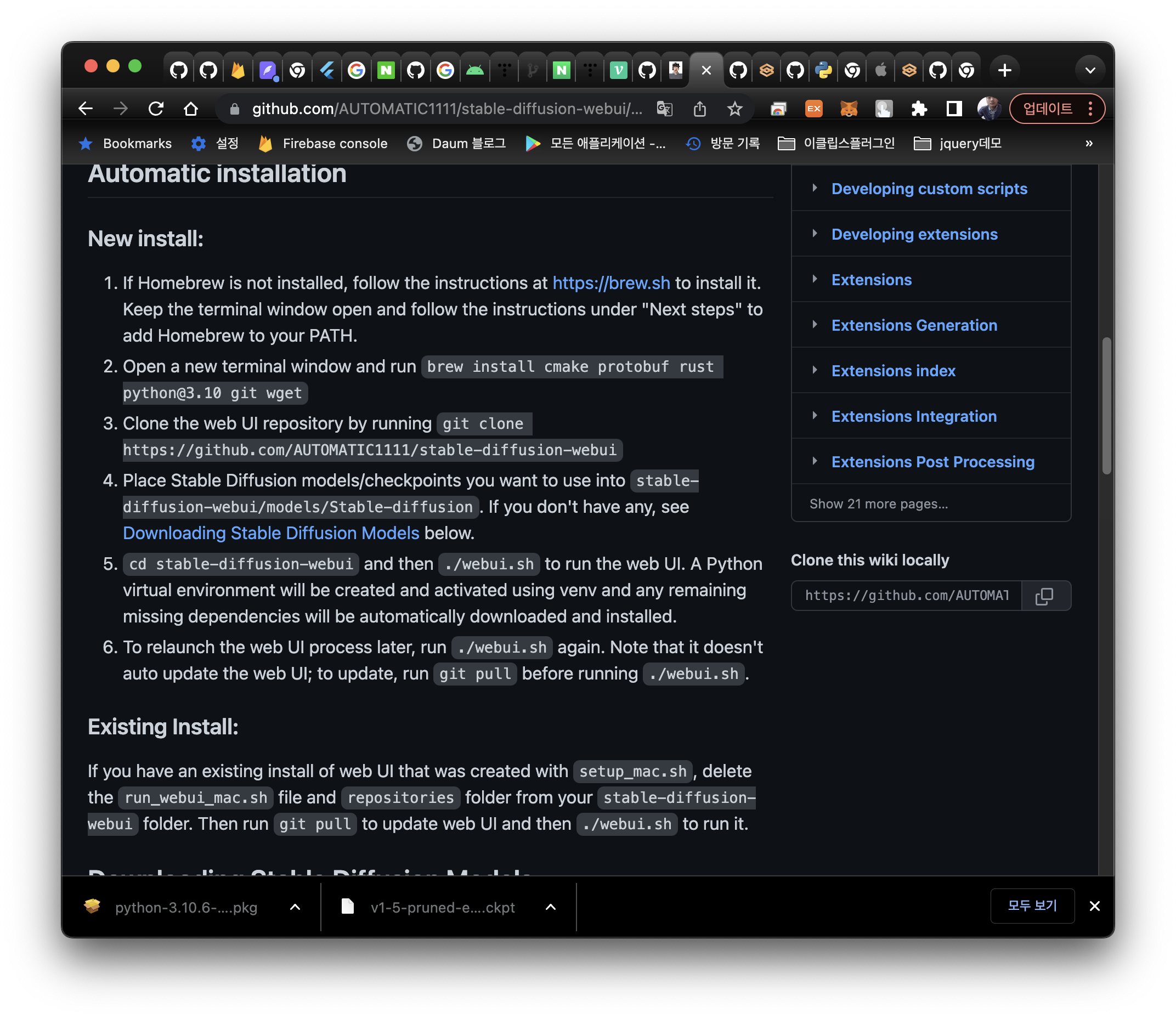Toggle the browser side panel
This screenshot has width=1176, height=1019.
click(x=954, y=108)
